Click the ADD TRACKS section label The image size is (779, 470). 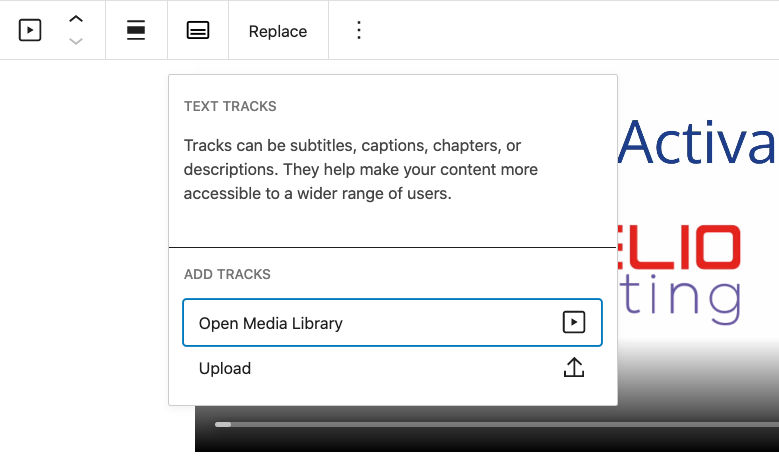point(227,274)
